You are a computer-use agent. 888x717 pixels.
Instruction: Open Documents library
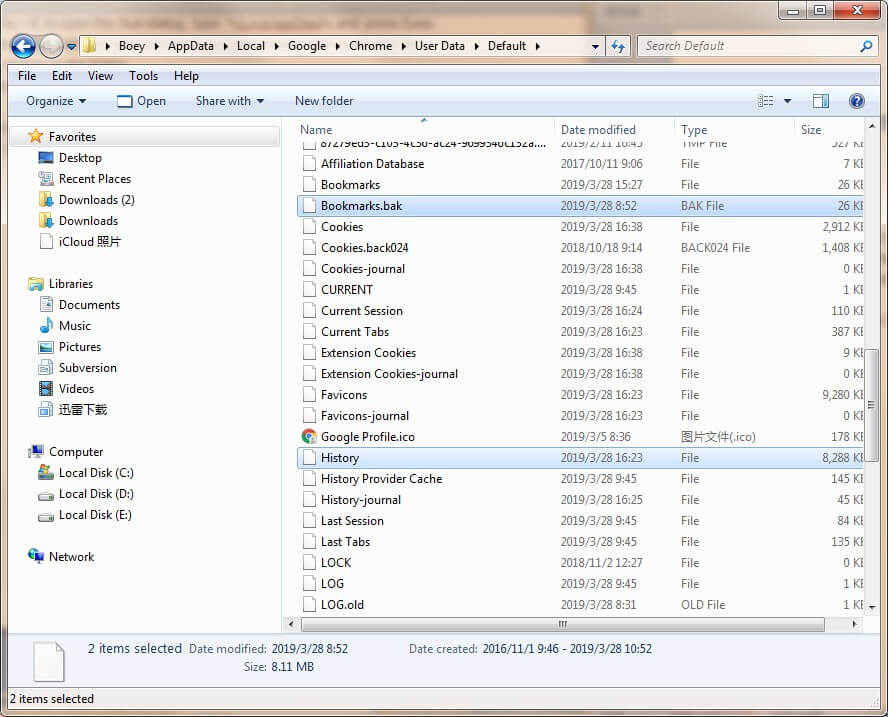point(89,305)
